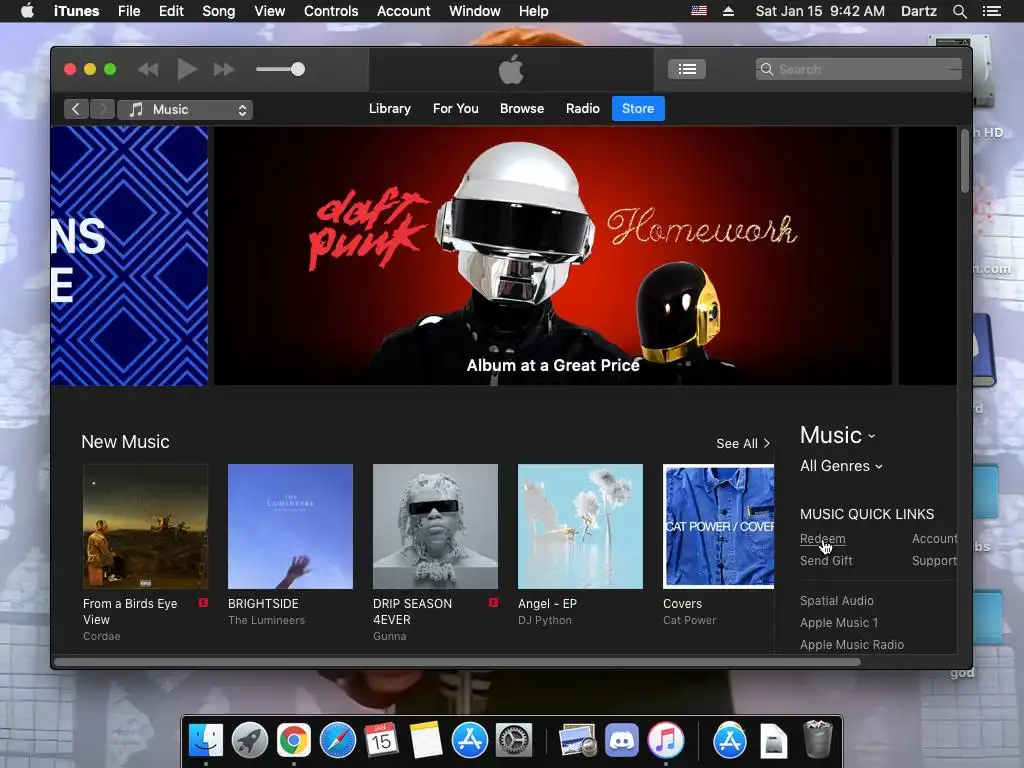Open the Apple Music Radio link
This screenshot has width=1024, height=768.
click(x=852, y=645)
